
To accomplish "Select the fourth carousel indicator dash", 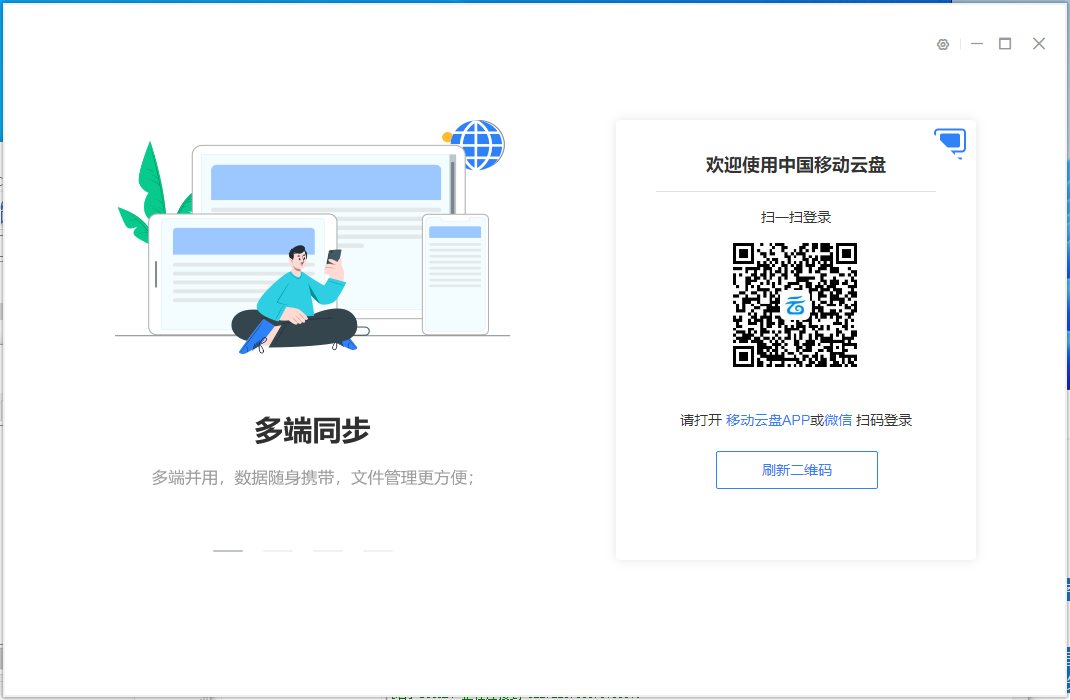I will (378, 551).
